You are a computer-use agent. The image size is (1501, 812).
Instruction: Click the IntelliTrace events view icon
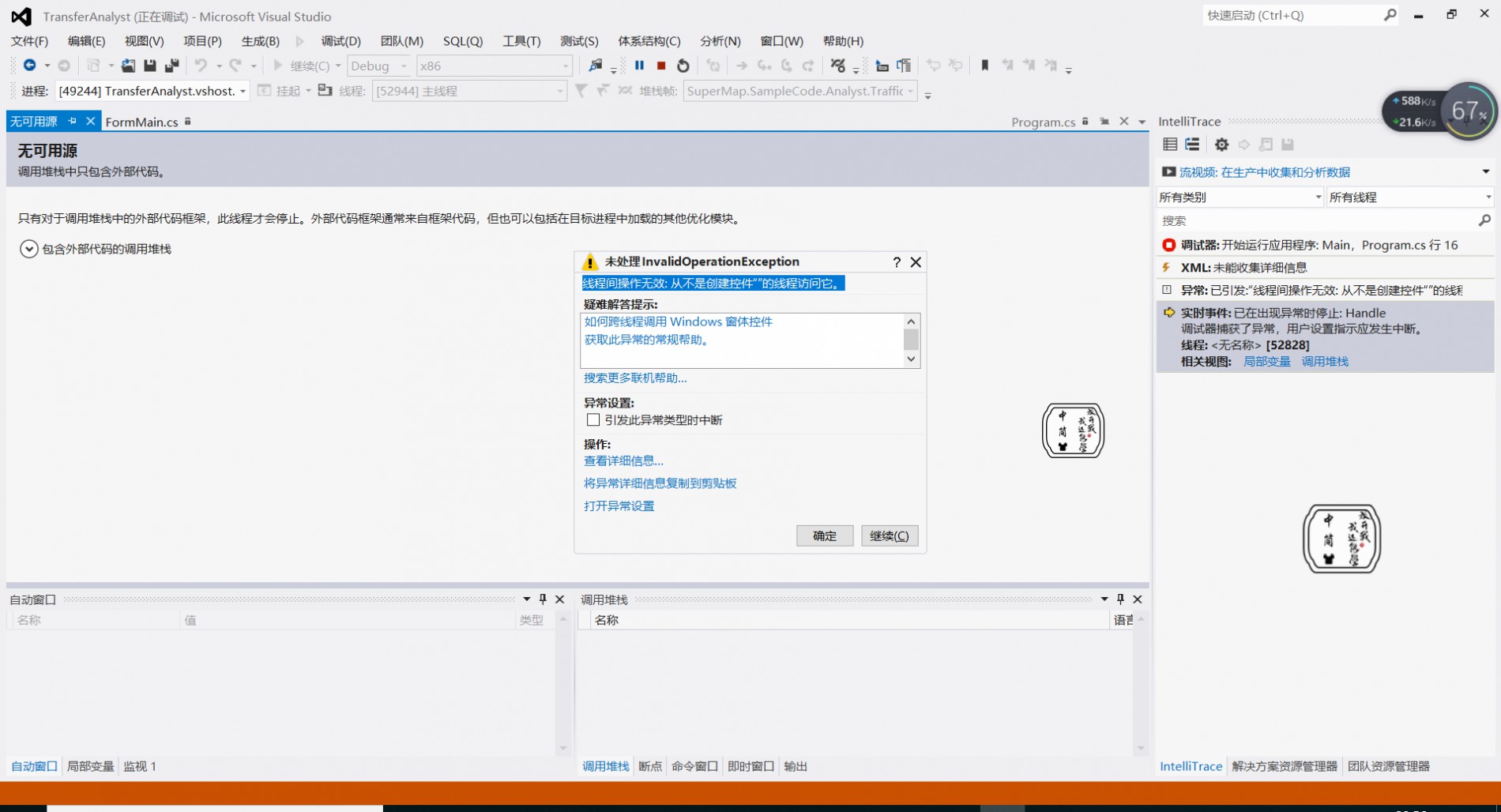tap(1170, 145)
